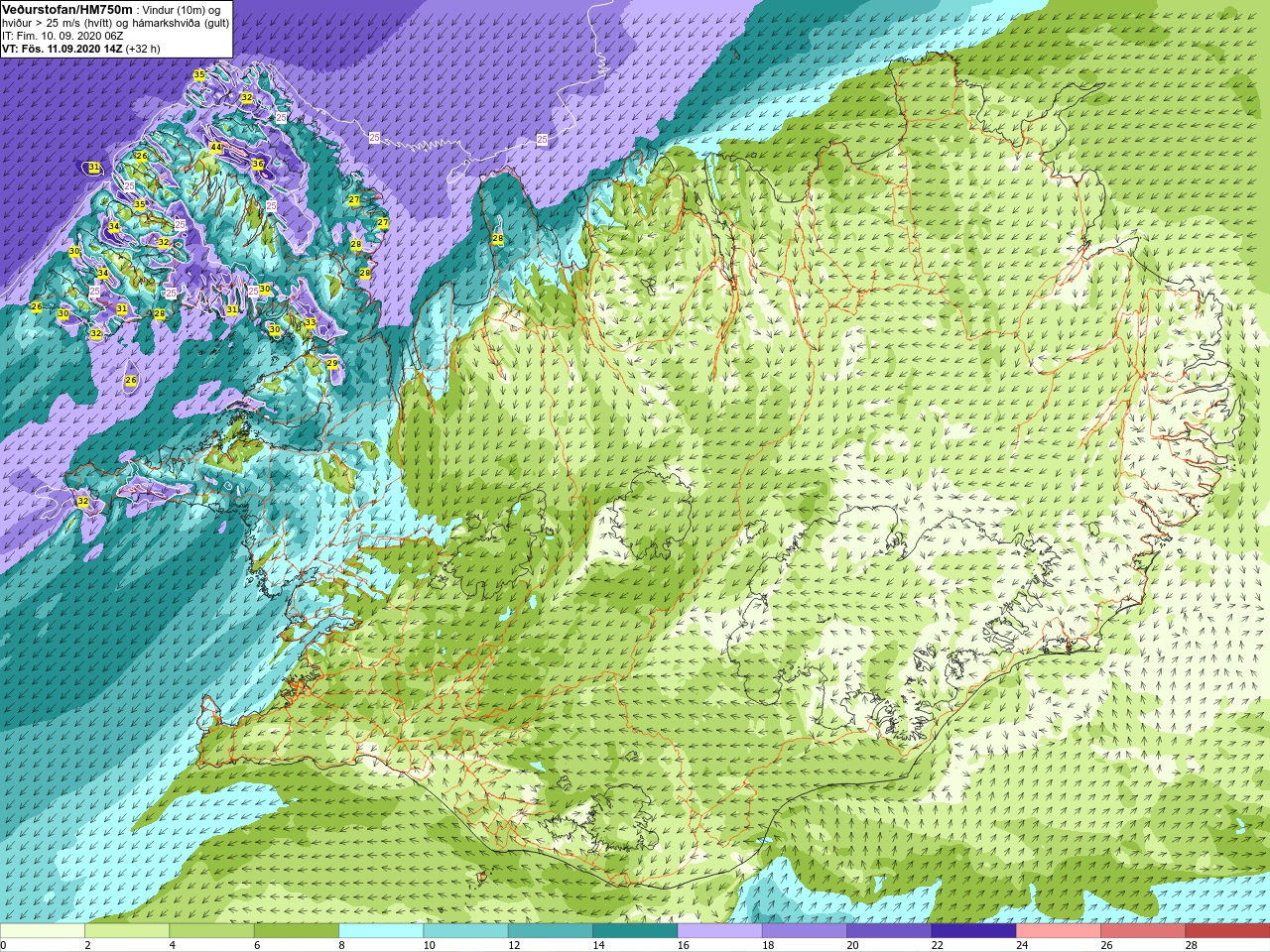Click the '16' value on the legend scale
This screenshot has height=952, width=1270.
pyautogui.click(x=683, y=945)
